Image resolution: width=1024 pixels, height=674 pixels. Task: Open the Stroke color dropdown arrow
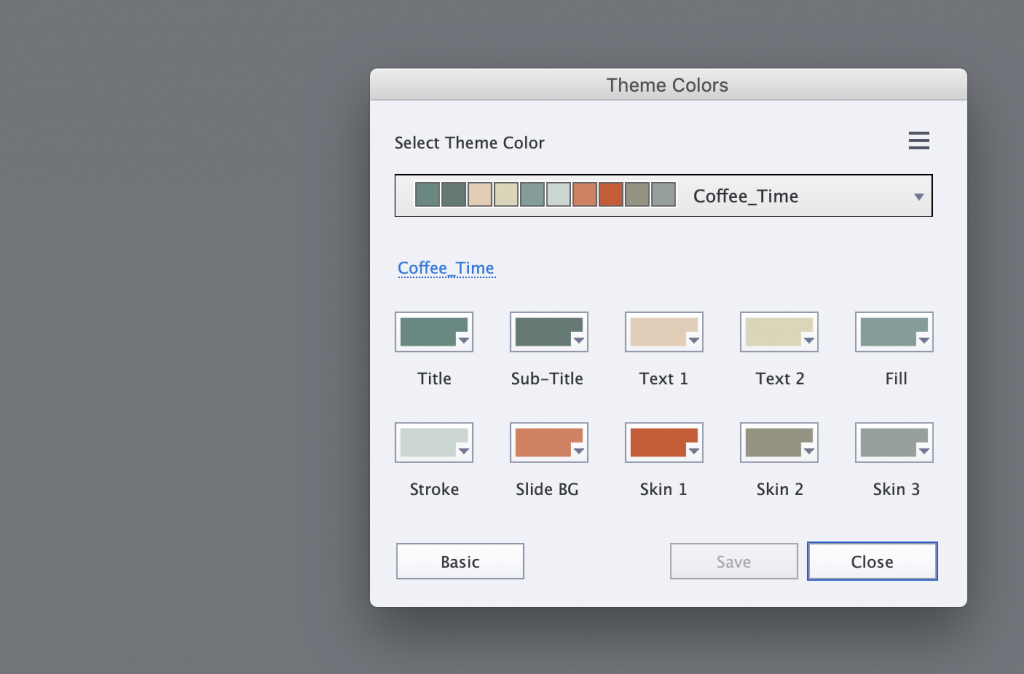coord(463,451)
